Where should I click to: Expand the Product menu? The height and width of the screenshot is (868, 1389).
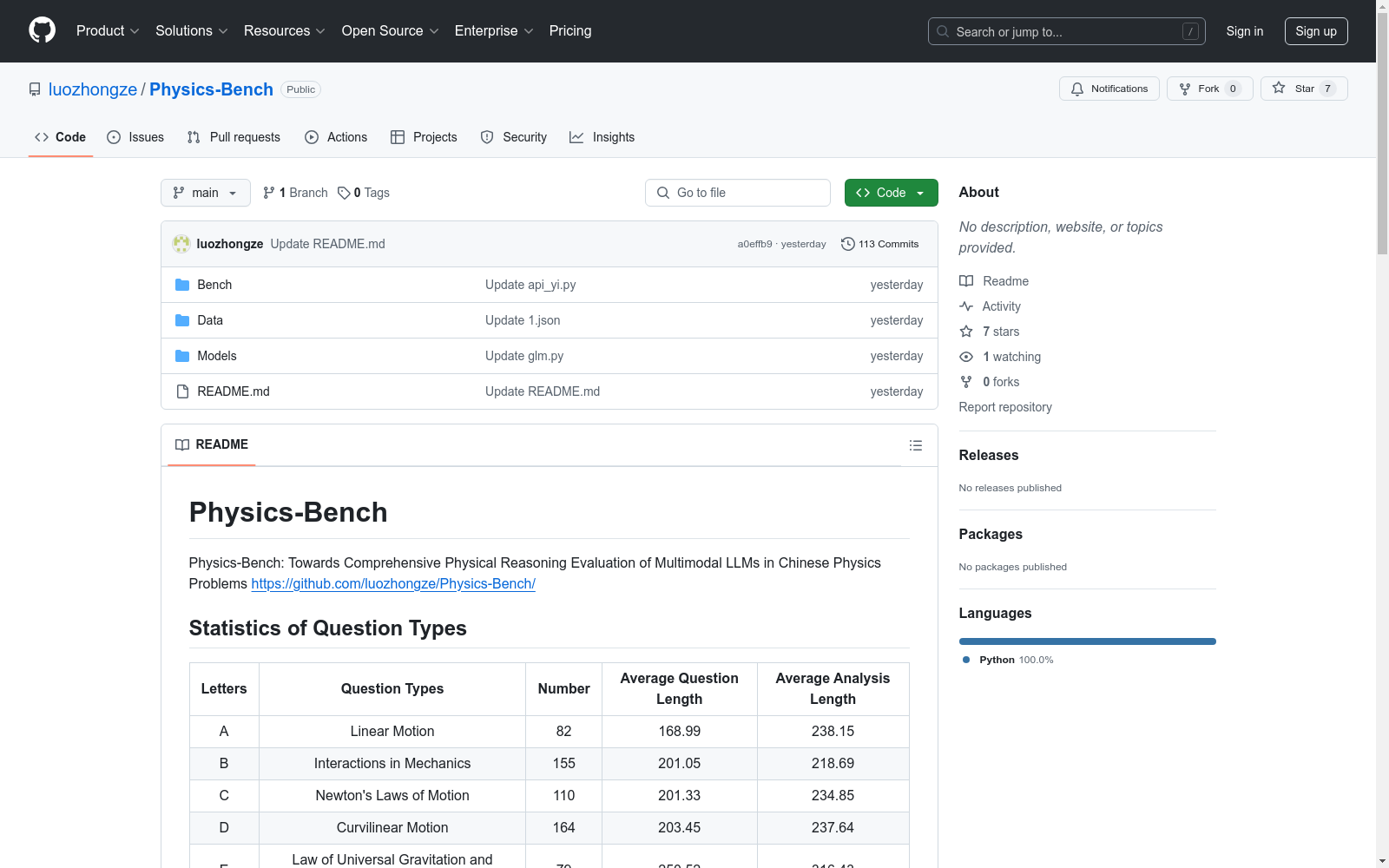108,31
